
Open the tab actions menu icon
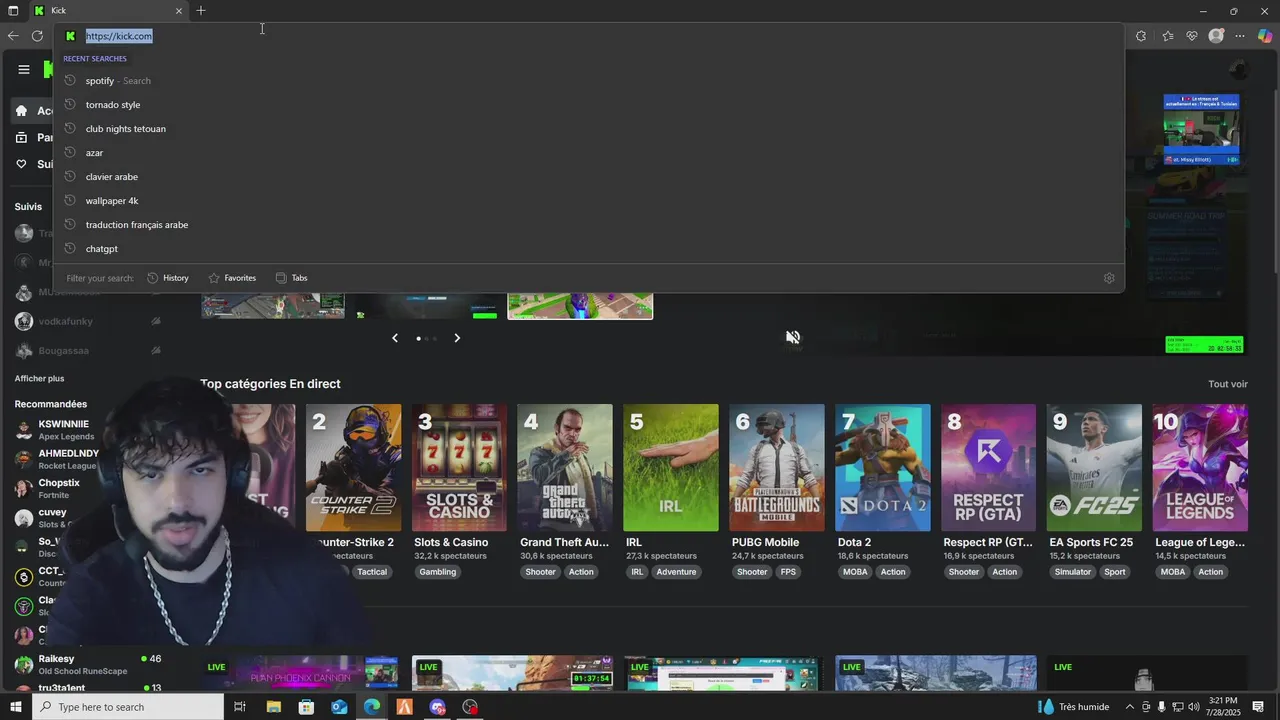click(x=13, y=11)
